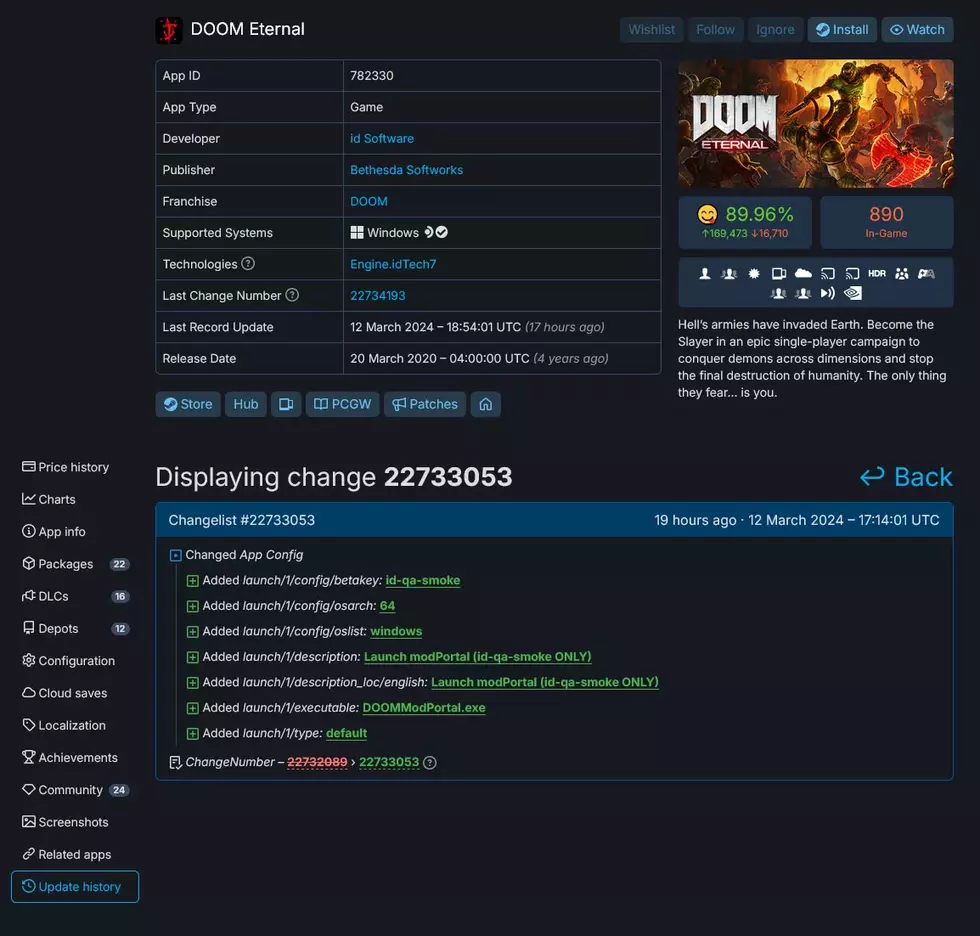
Task: Click the Family Sharing feature icon
Action: point(901,274)
